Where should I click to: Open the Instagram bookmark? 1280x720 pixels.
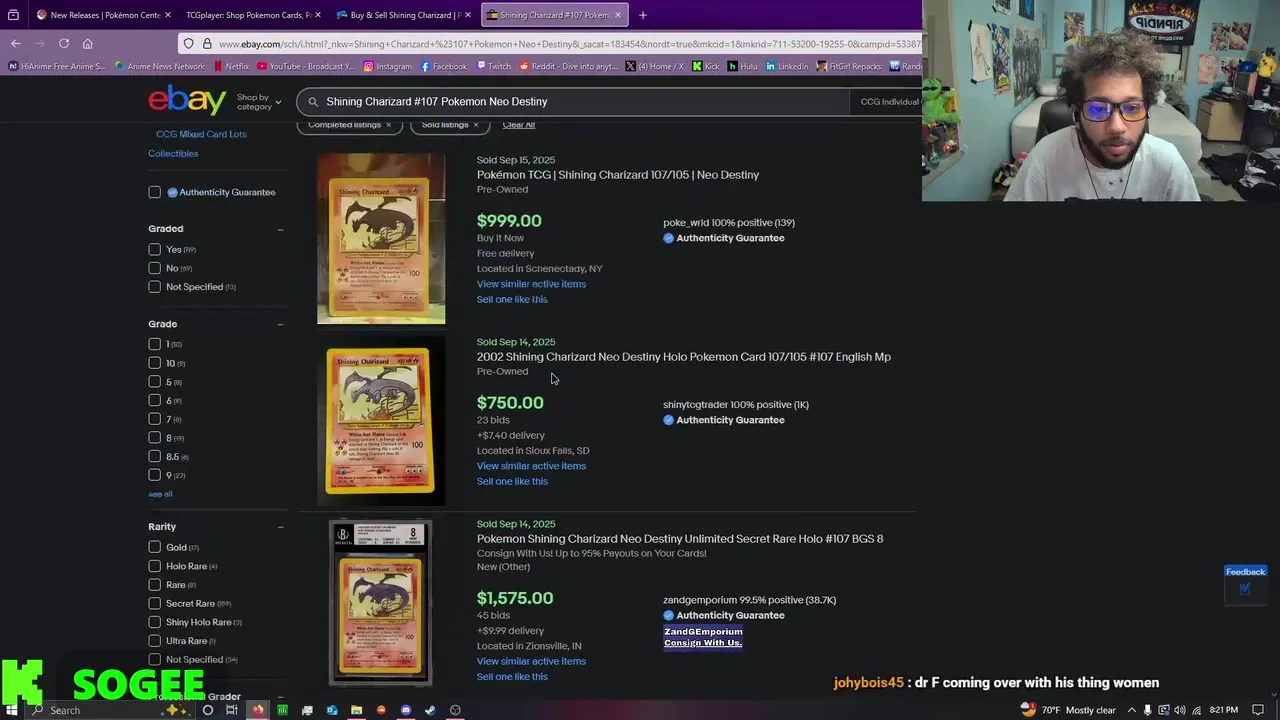(387, 66)
